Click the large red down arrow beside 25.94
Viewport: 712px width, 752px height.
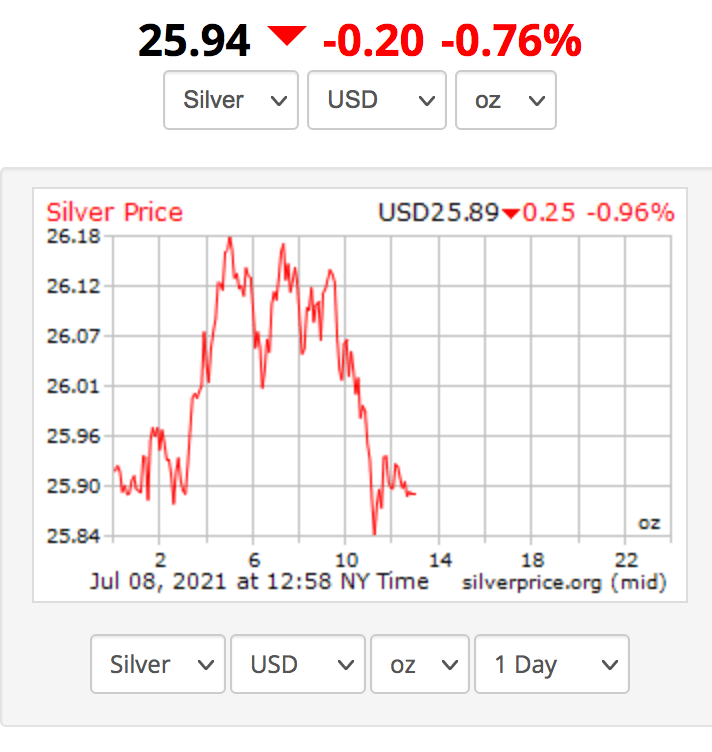[286, 37]
